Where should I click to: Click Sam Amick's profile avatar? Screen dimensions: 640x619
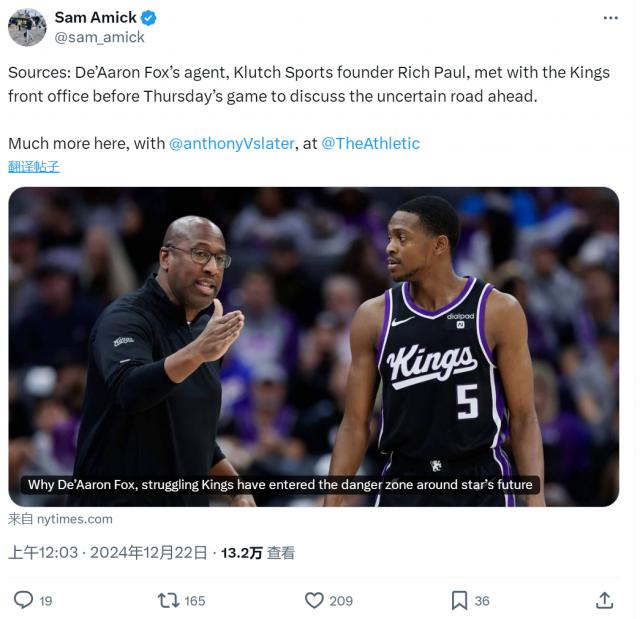27,27
